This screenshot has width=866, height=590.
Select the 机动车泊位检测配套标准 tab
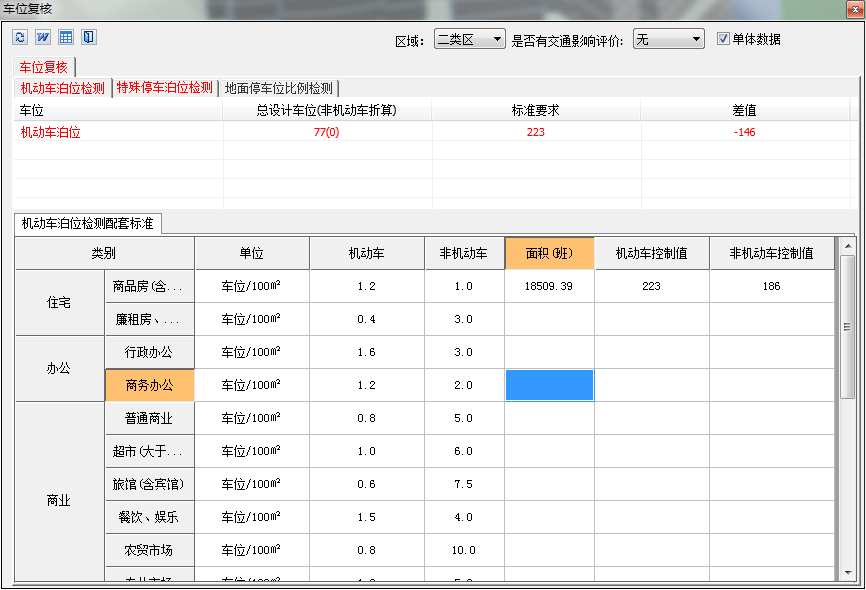[85, 223]
